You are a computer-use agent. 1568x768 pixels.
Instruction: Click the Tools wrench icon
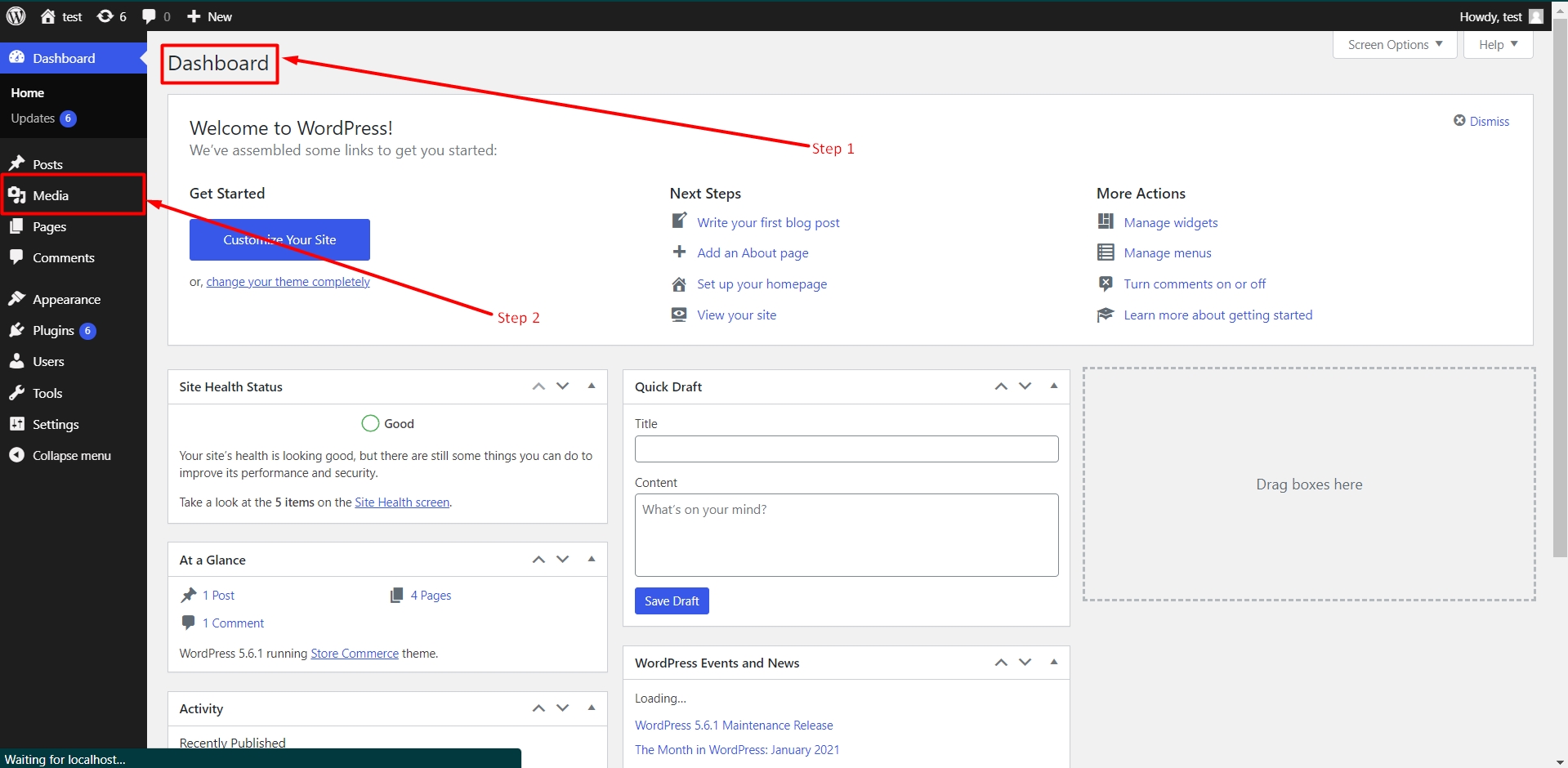[x=16, y=393]
